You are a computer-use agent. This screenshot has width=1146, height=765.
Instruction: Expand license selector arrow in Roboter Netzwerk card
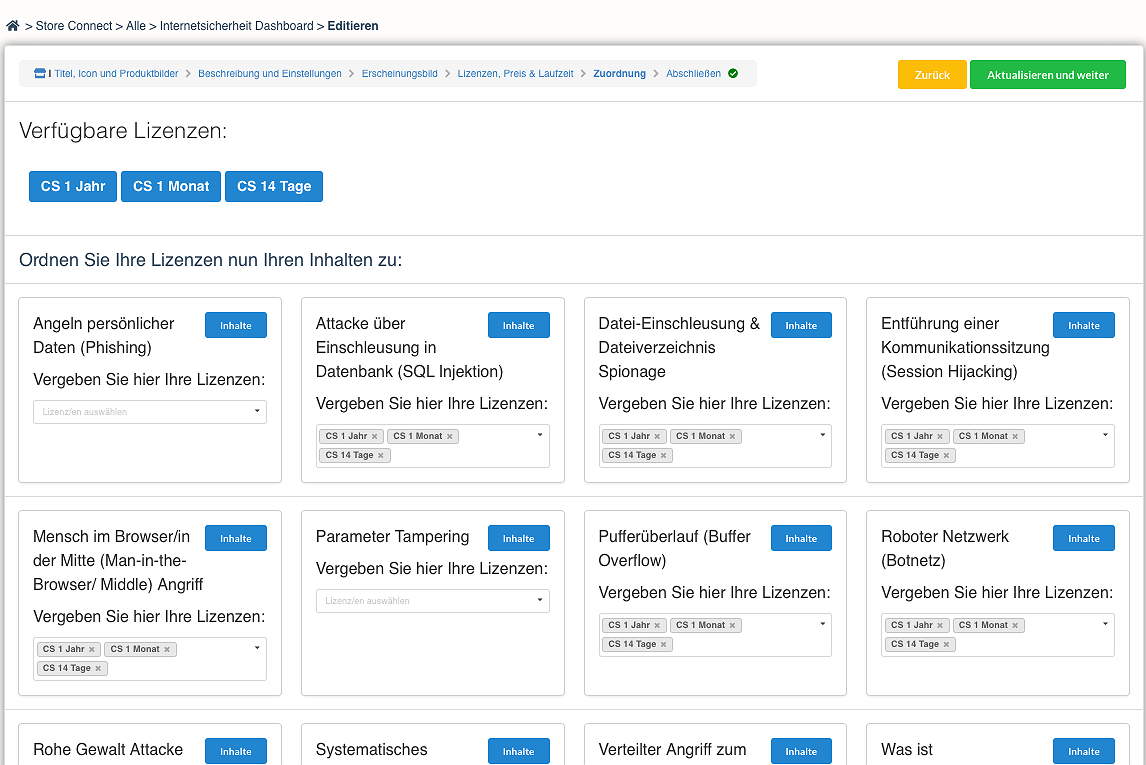click(1105, 624)
